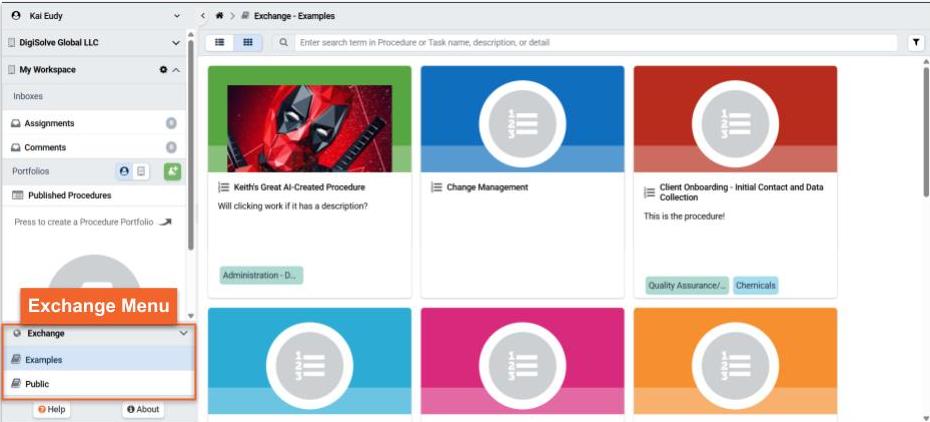
Task: Click the search magnifier icon
Action: point(284,43)
